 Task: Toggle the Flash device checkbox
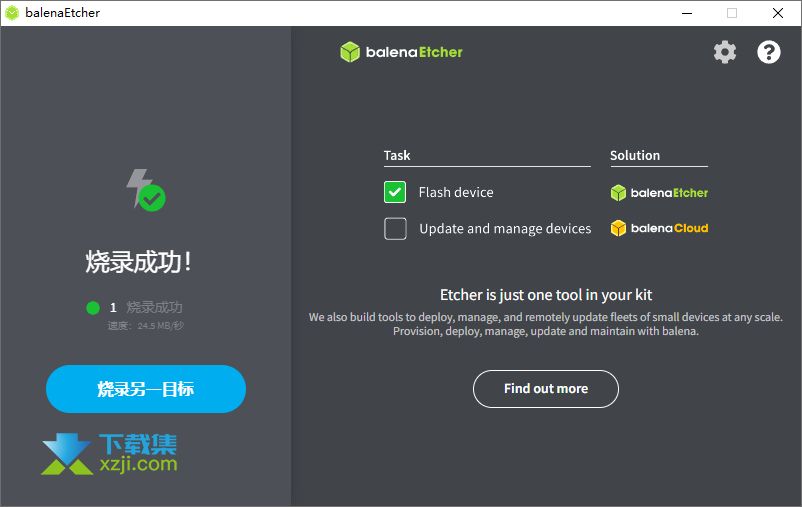[x=395, y=192]
